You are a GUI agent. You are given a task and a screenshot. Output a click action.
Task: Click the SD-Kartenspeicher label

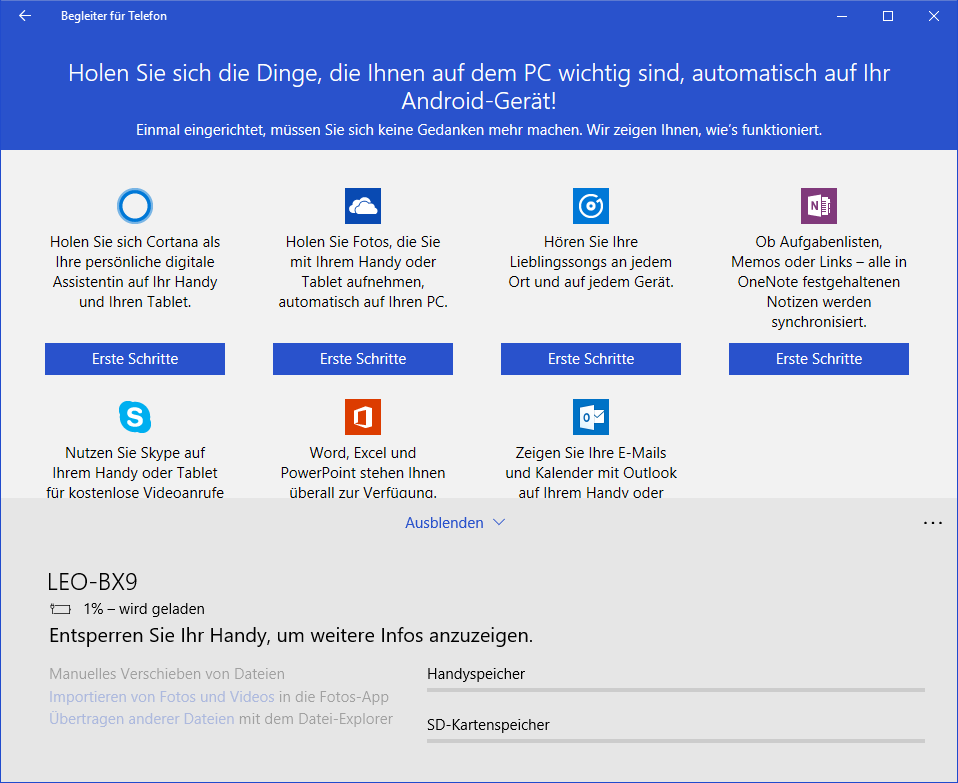click(x=488, y=725)
